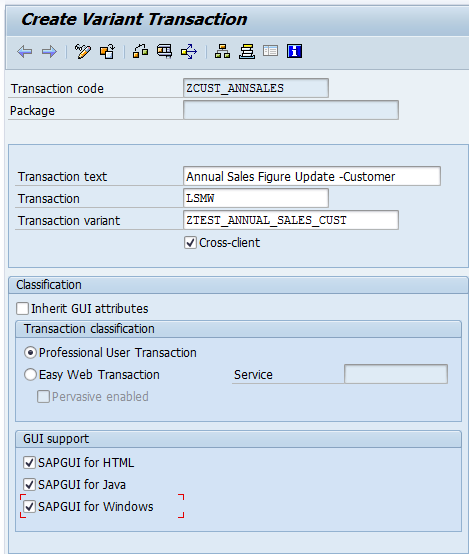Select Professional User Transaction radio button

[30, 353]
